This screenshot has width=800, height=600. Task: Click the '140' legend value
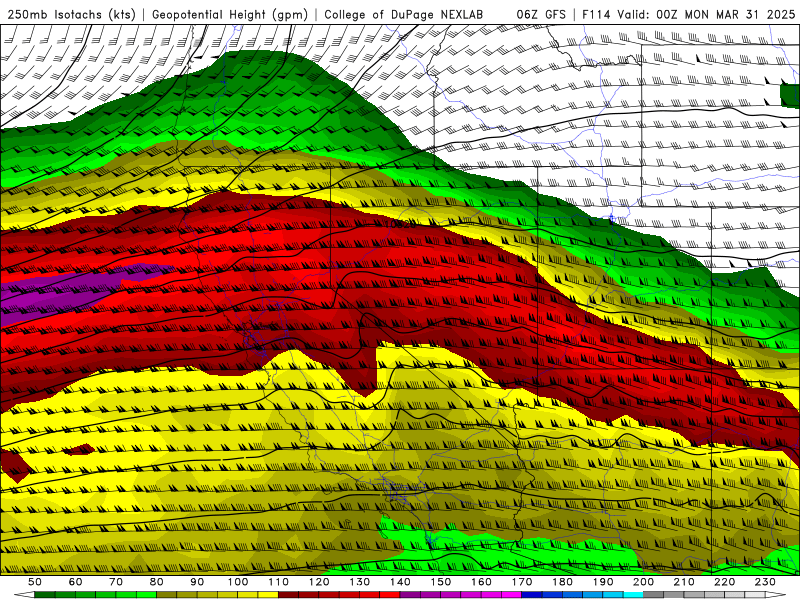[x=400, y=582]
